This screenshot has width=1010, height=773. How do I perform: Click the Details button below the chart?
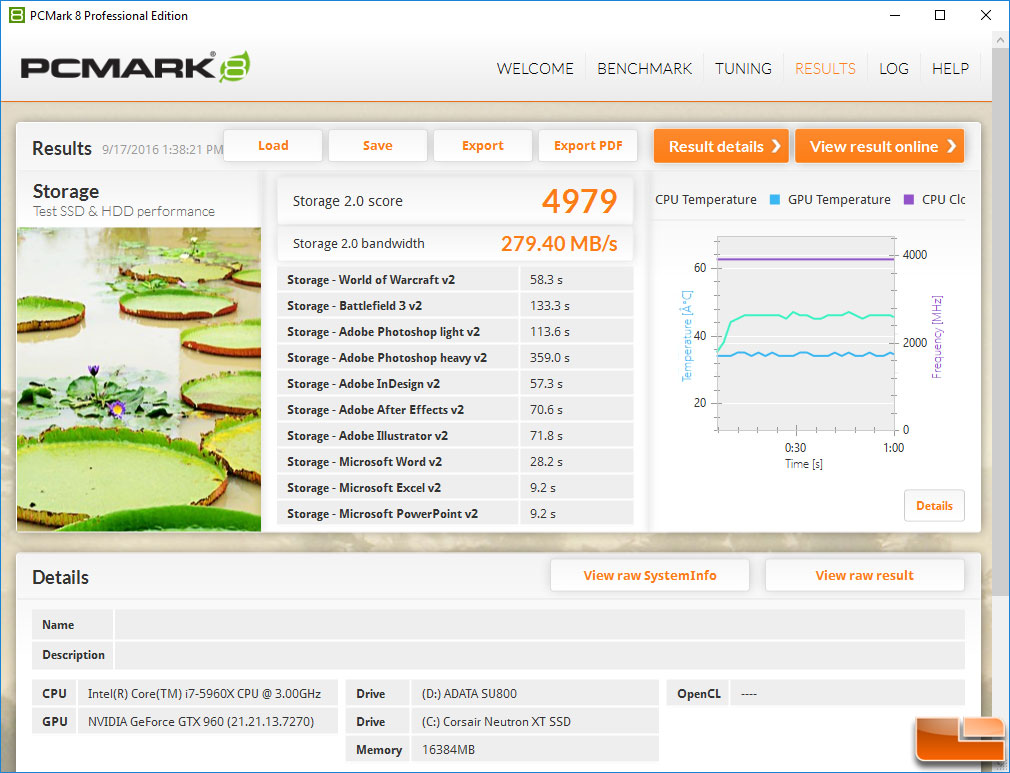(x=934, y=506)
